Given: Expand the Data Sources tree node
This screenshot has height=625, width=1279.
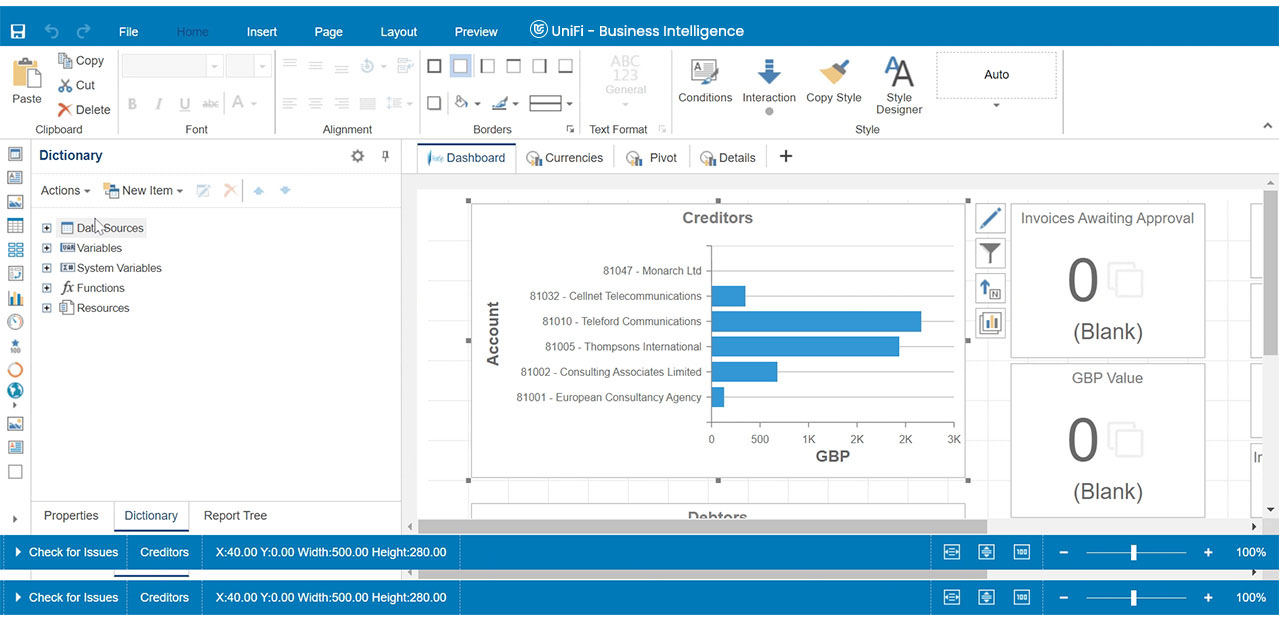Looking at the screenshot, I should (x=47, y=228).
